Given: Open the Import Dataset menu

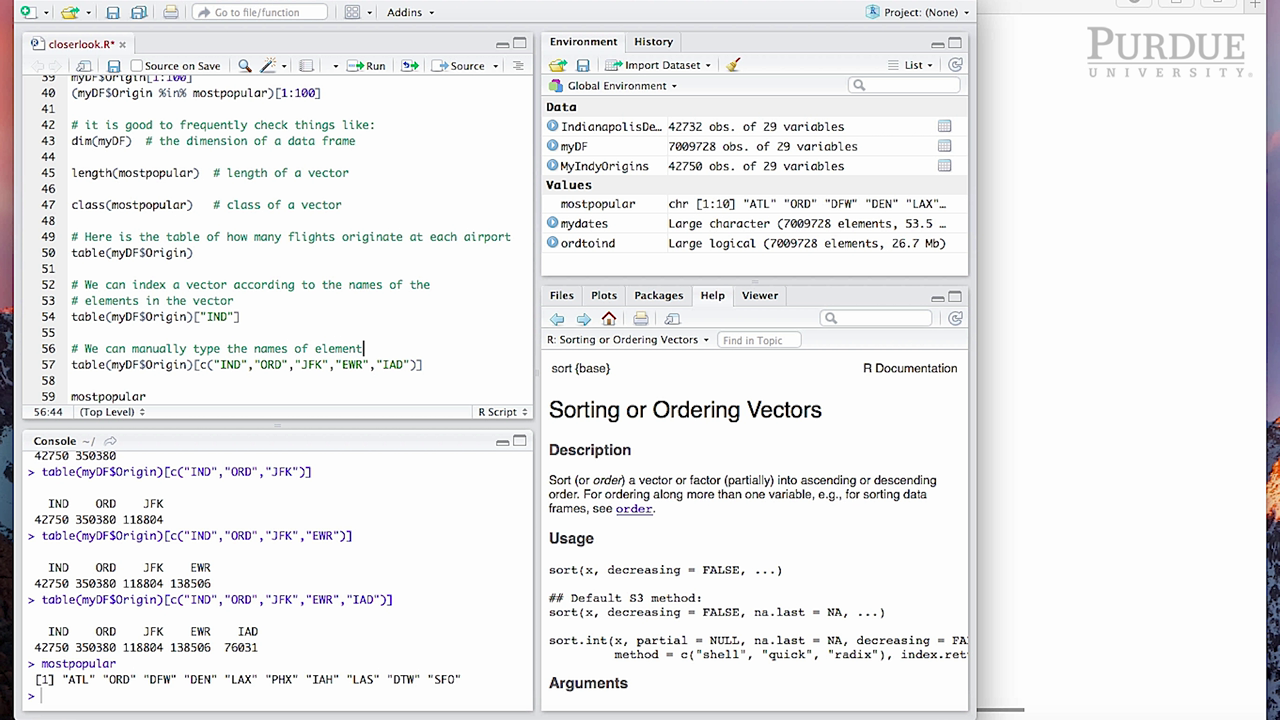Looking at the screenshot, I should pos(660,65).
